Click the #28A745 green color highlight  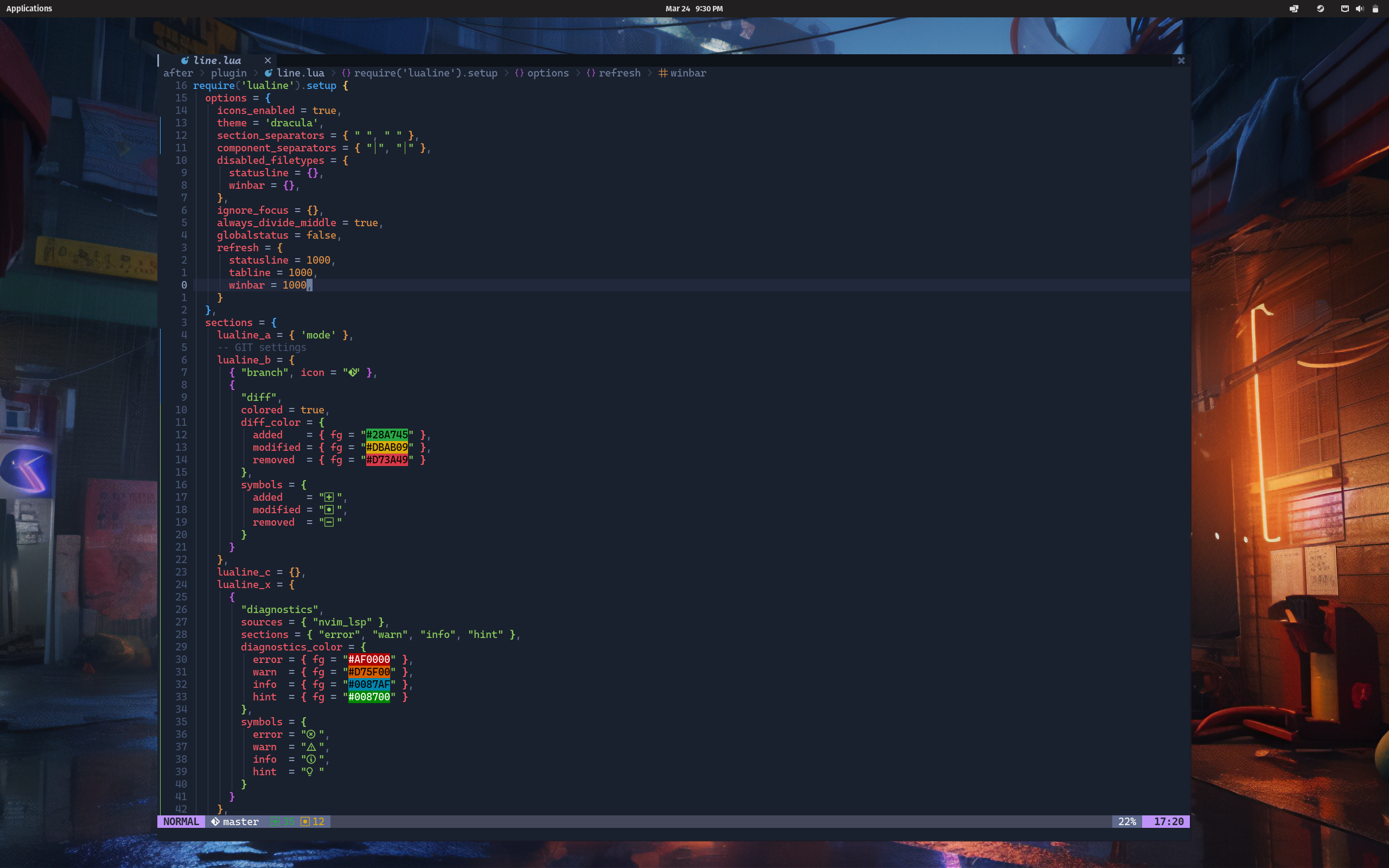click(387, 435)
